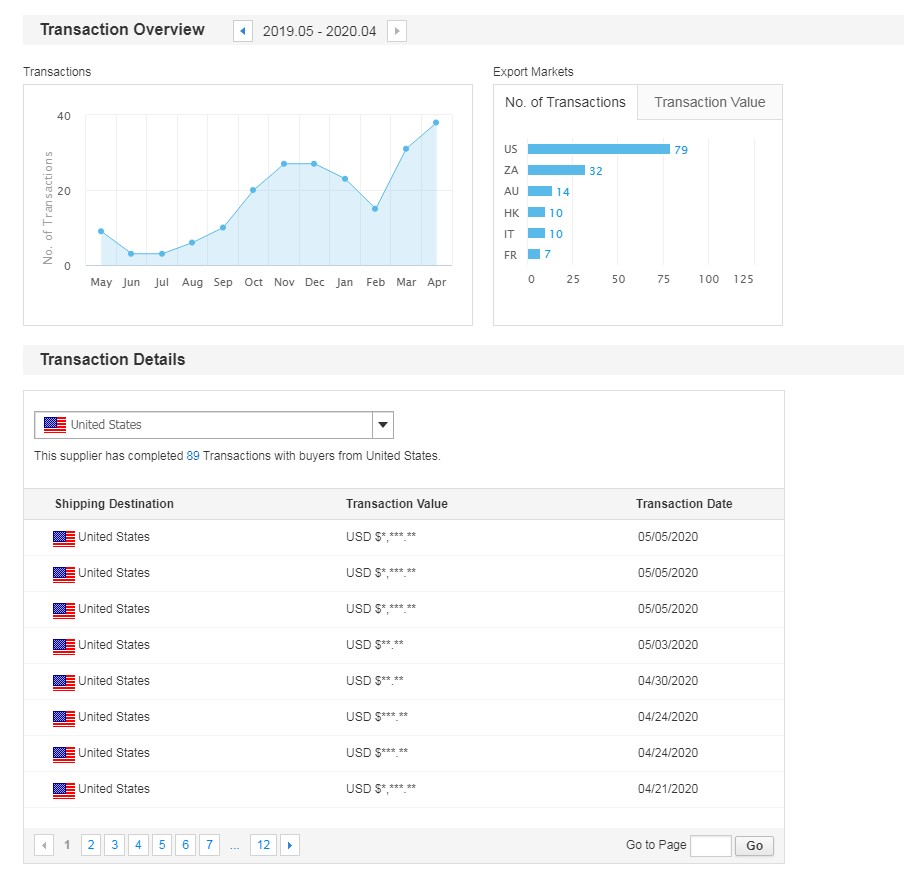This screenshot has height=869, width=904.
Task: Click the US bar in Export Markets
Action: coord(598,149)
